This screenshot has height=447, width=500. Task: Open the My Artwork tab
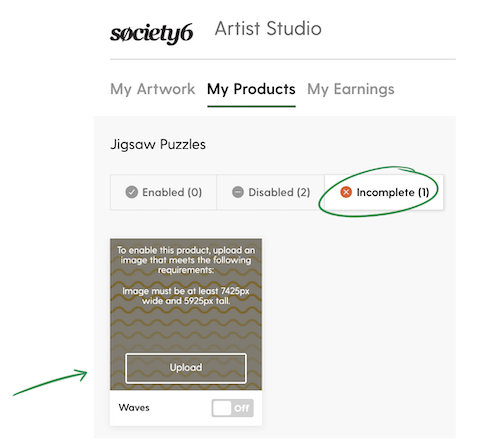click(153, 89)
